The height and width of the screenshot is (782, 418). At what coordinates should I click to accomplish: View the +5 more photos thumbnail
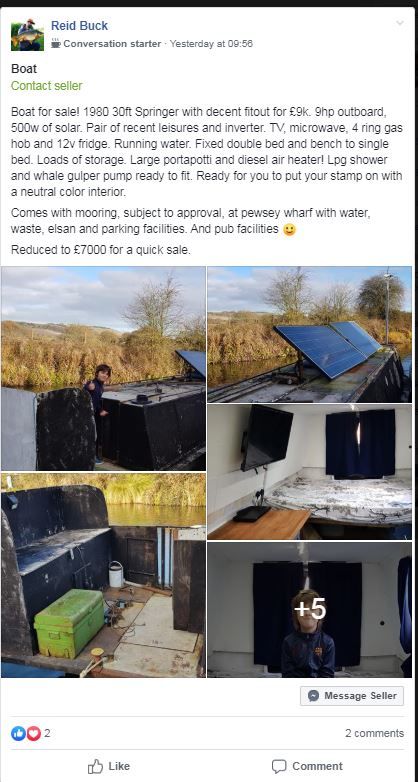(309, 609)
